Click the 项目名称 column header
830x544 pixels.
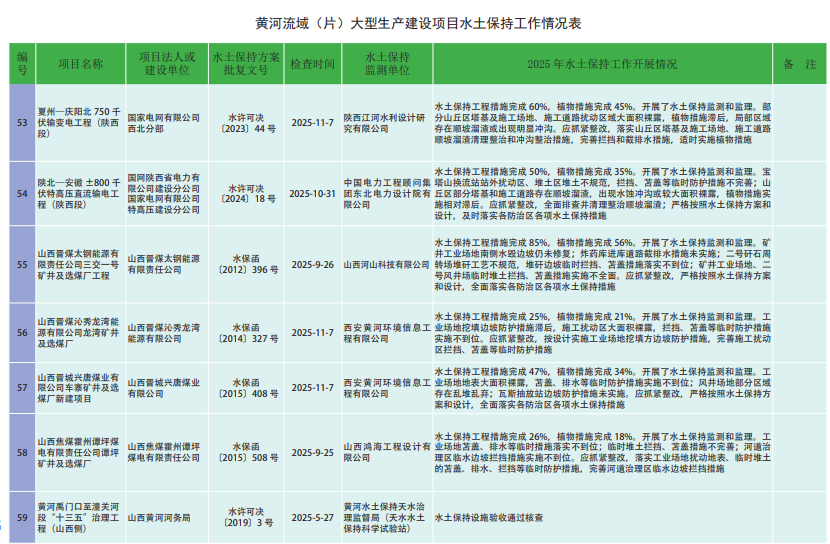point(80,64)
